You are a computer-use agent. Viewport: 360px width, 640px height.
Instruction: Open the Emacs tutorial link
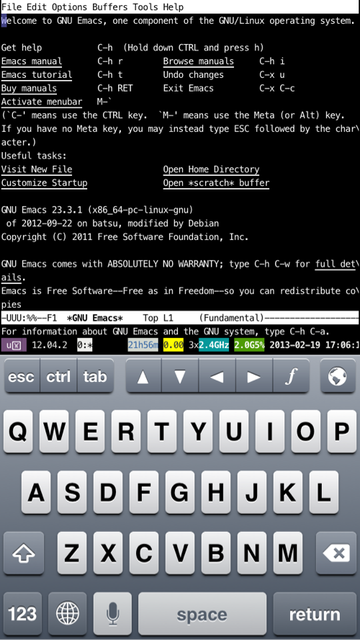pos(37,75)
